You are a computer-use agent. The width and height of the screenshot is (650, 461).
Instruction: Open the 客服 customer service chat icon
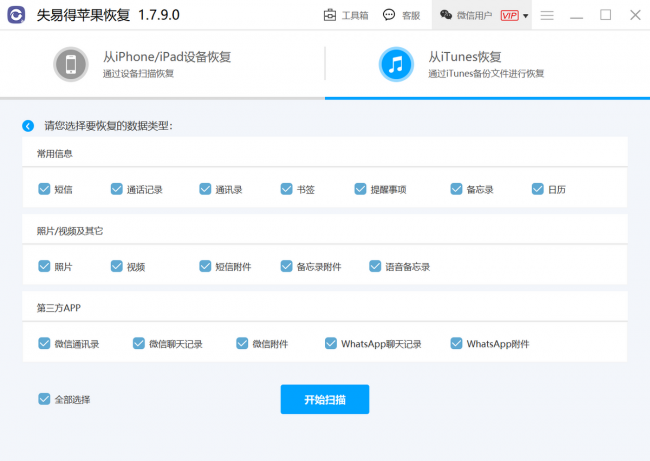389,15
